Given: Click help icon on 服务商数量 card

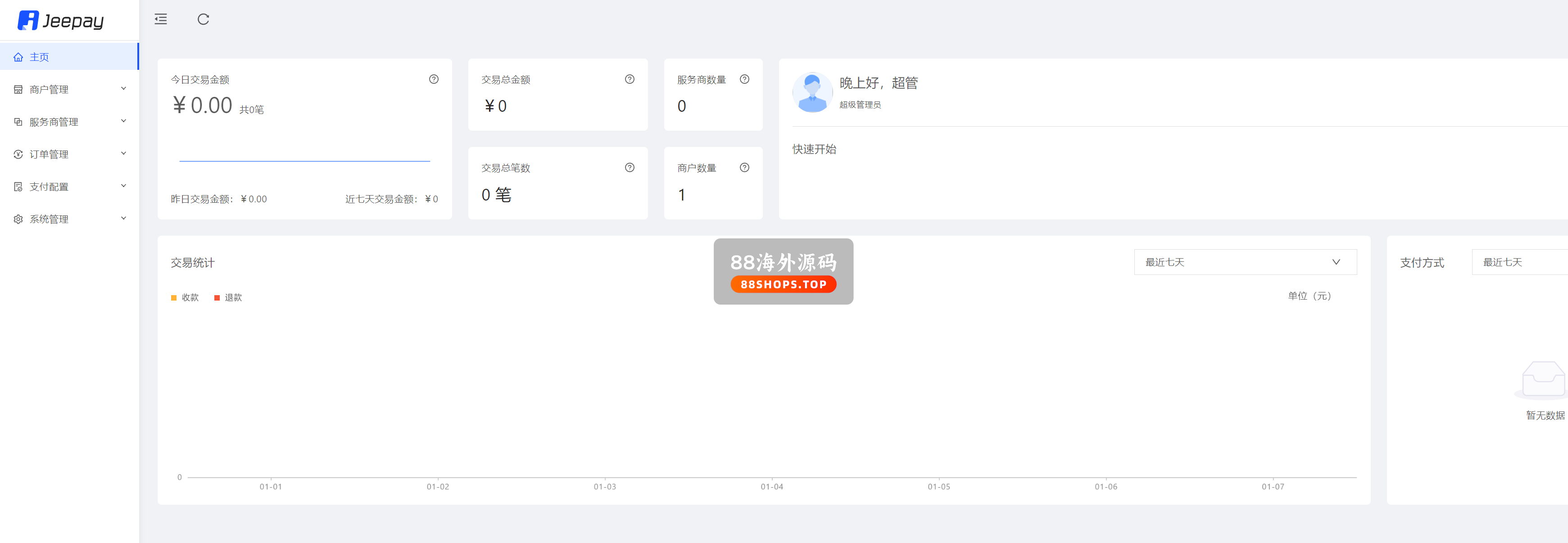Looking at the screenshot, I should coord(744,79).
